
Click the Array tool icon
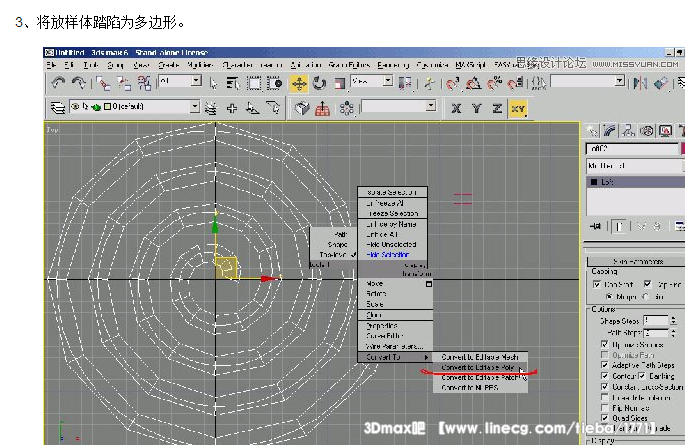[x=346, y=108]
